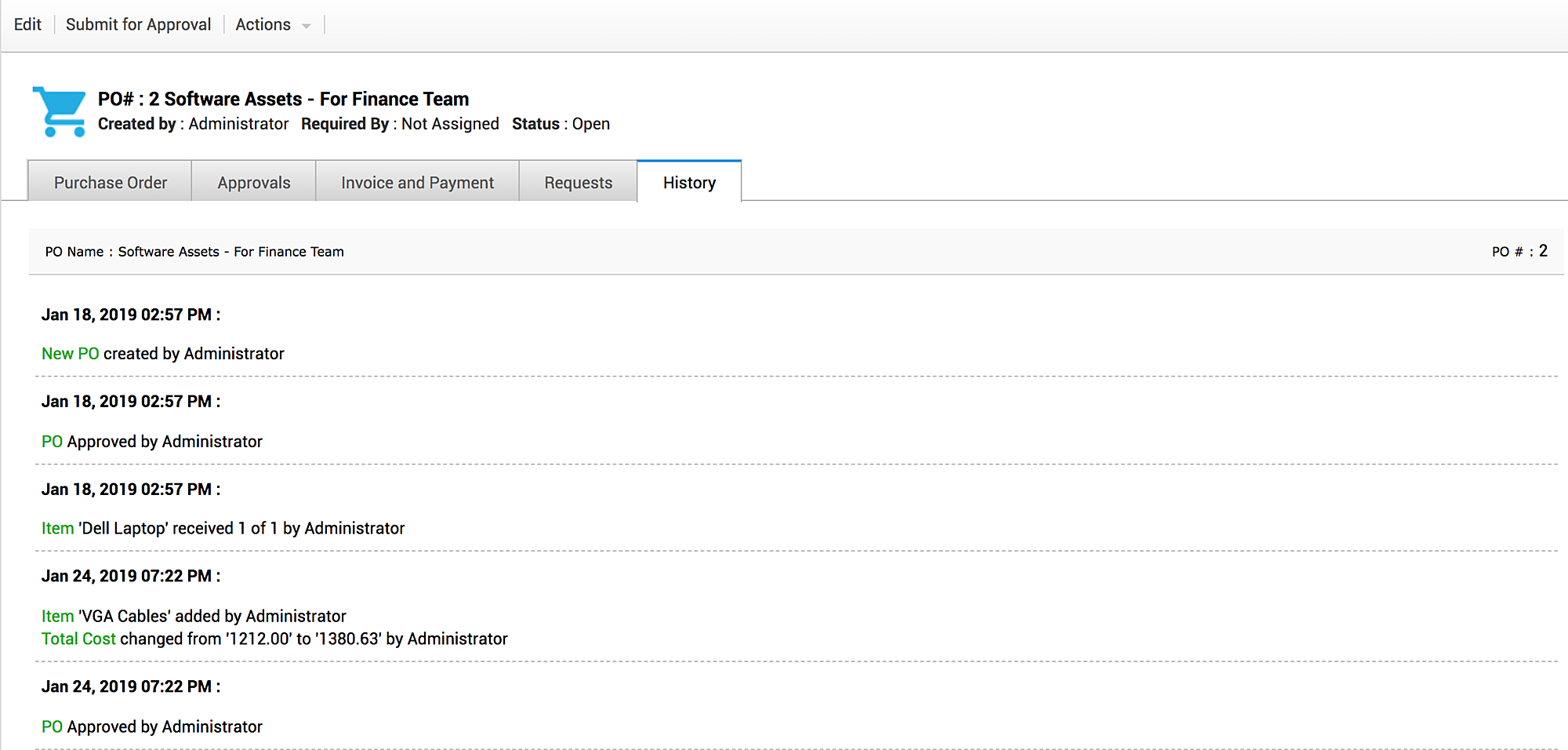Viewport: 1568px width, 750px height.
Task: Expand the Actions dropdown menu
Action: [x=272, y=24]
